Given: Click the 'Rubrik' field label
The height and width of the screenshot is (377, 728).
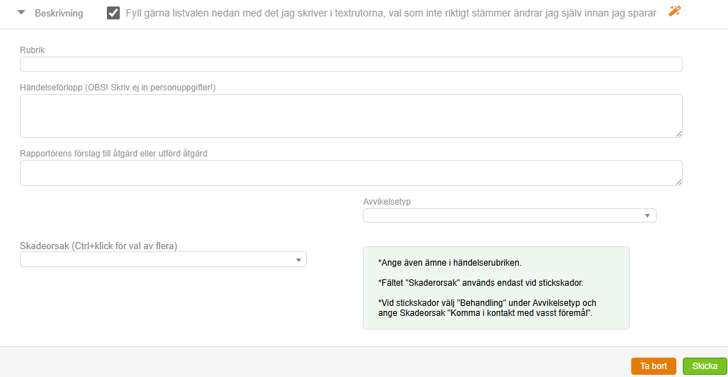Looking at the screenshot, I should 32,50.
